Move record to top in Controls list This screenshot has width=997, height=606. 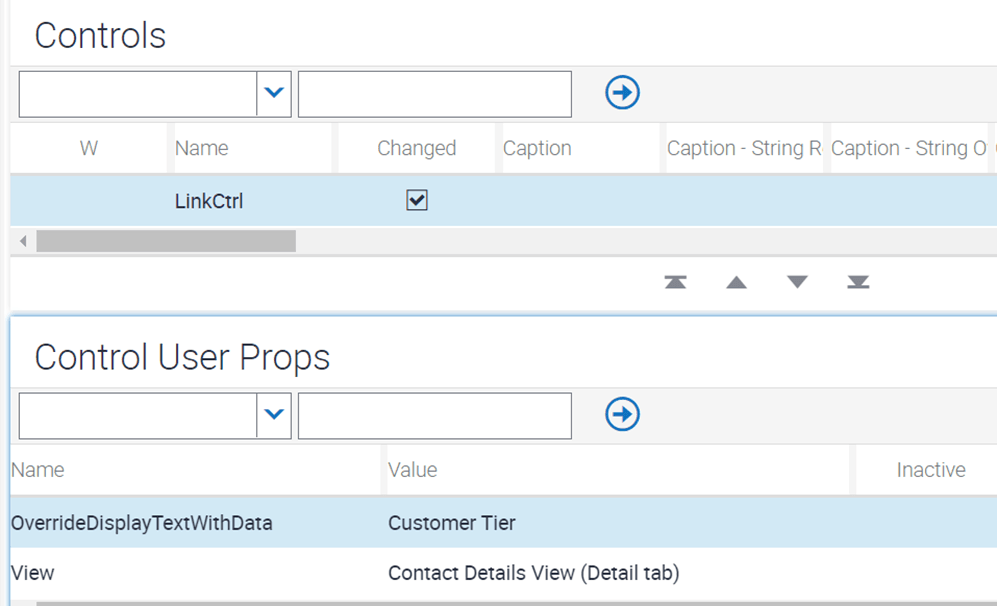[675, 282]
